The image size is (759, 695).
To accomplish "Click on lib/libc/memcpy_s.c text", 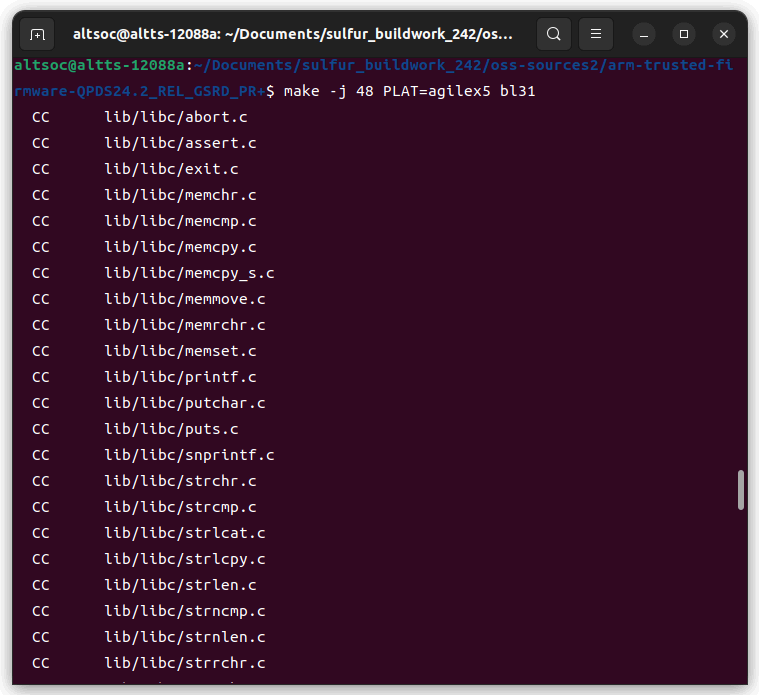I will 189,273.
